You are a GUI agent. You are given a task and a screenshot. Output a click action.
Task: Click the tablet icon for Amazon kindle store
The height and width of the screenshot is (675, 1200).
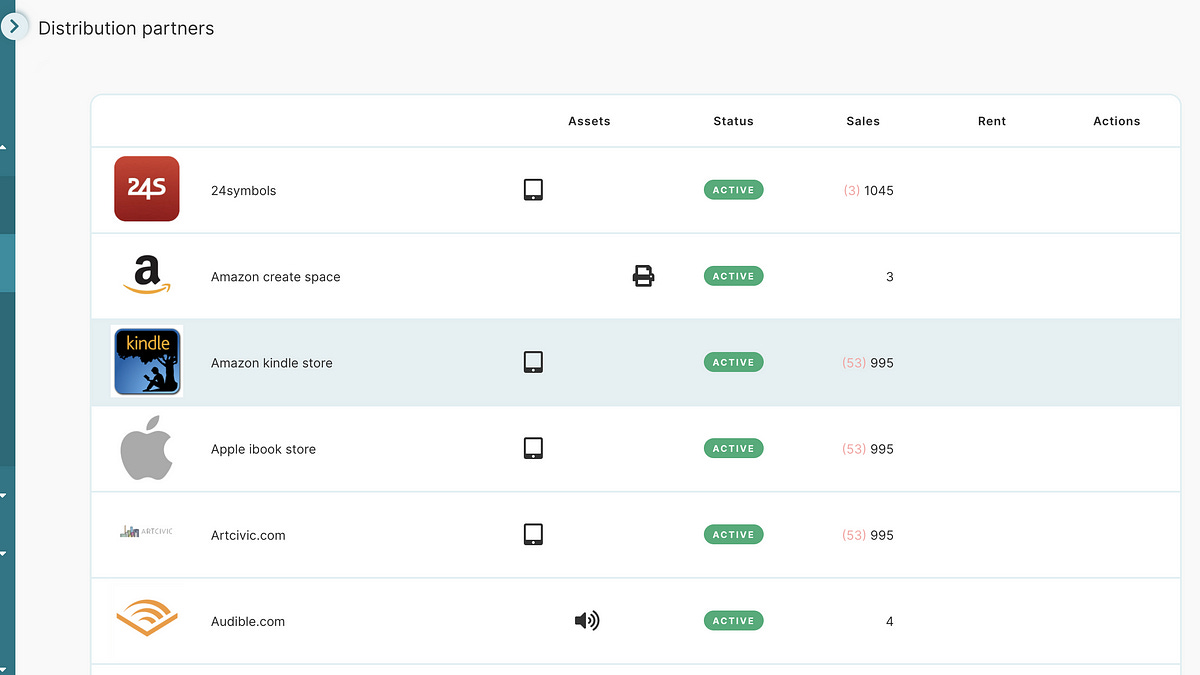533,362
